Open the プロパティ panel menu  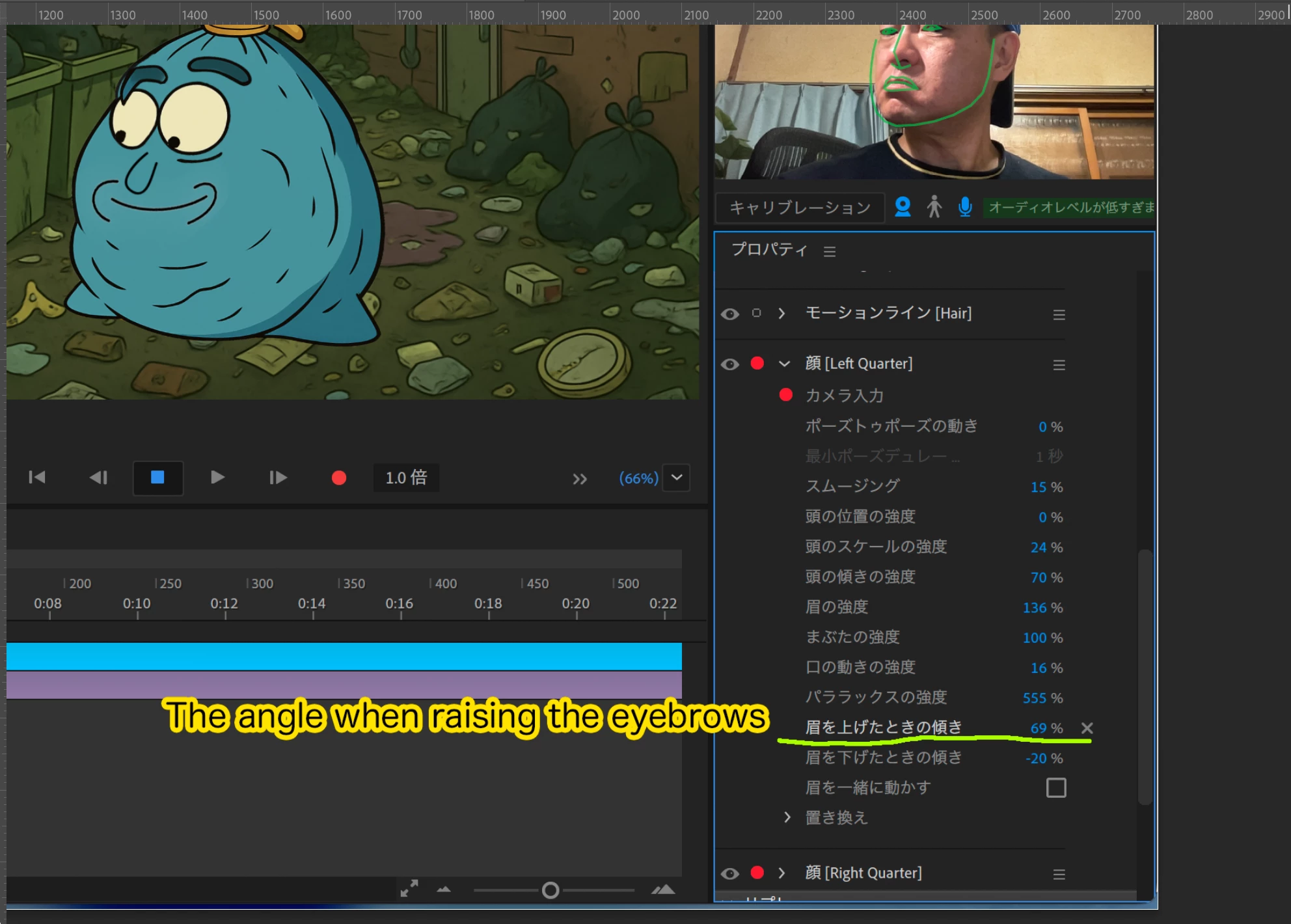830,251
